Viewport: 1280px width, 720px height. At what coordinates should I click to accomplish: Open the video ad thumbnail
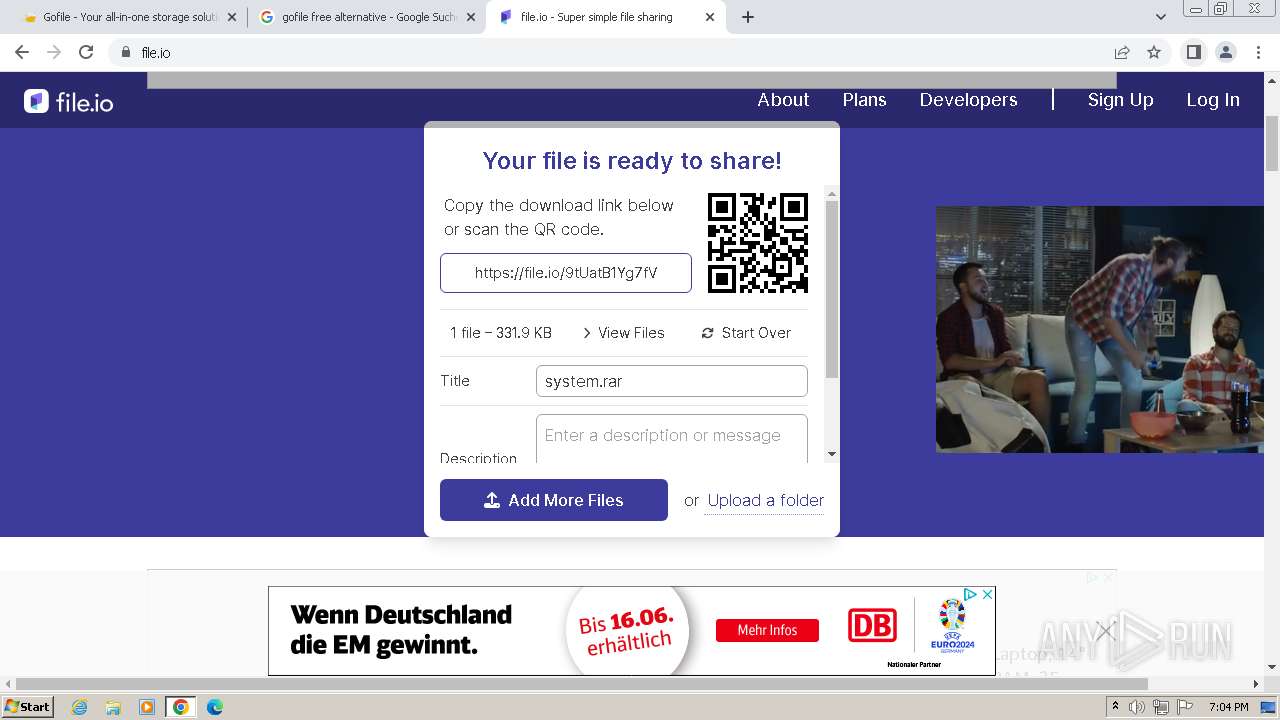pos(1100,329)
